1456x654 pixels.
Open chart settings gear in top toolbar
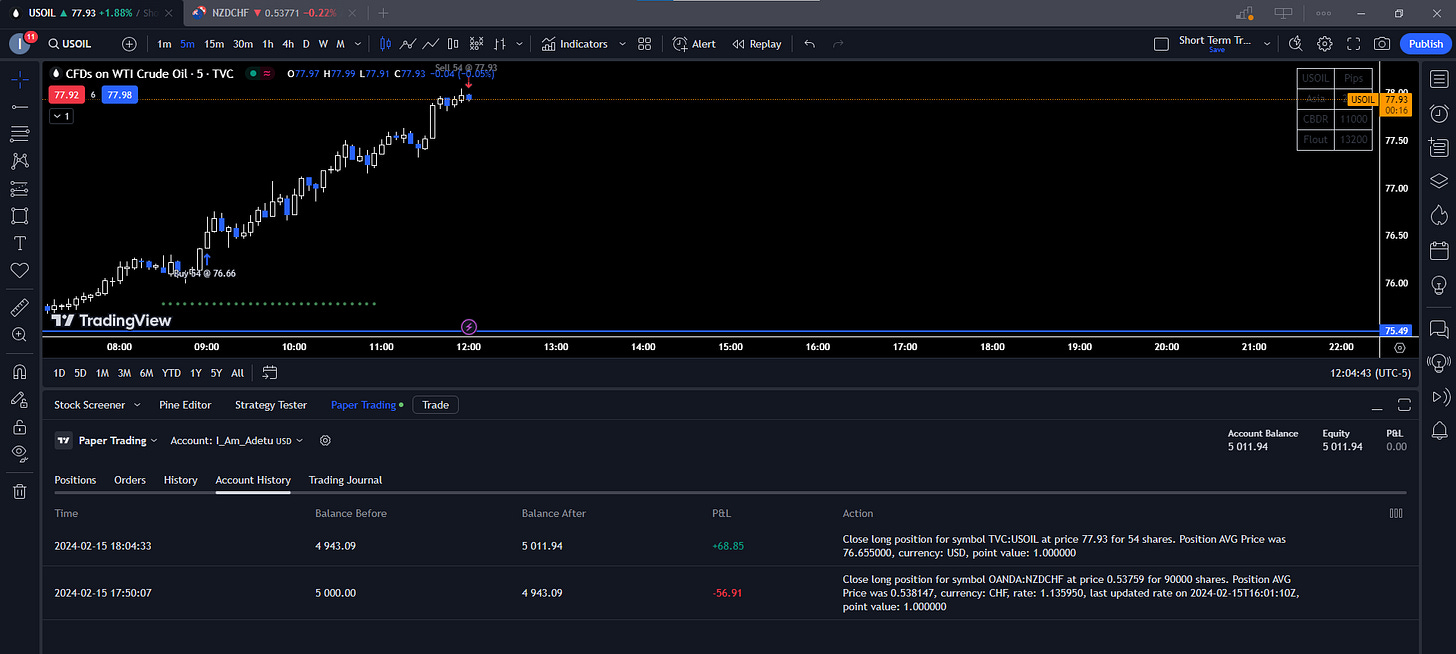pyautogui.click(x=1325, y=44)
